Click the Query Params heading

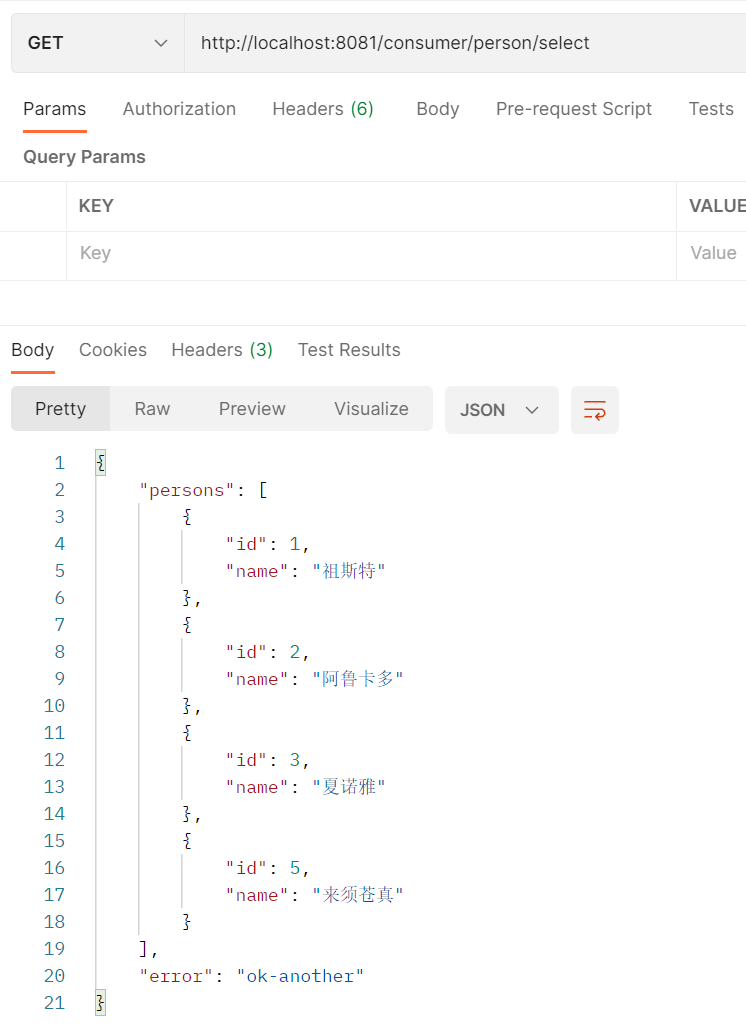(x=84, y=157)
